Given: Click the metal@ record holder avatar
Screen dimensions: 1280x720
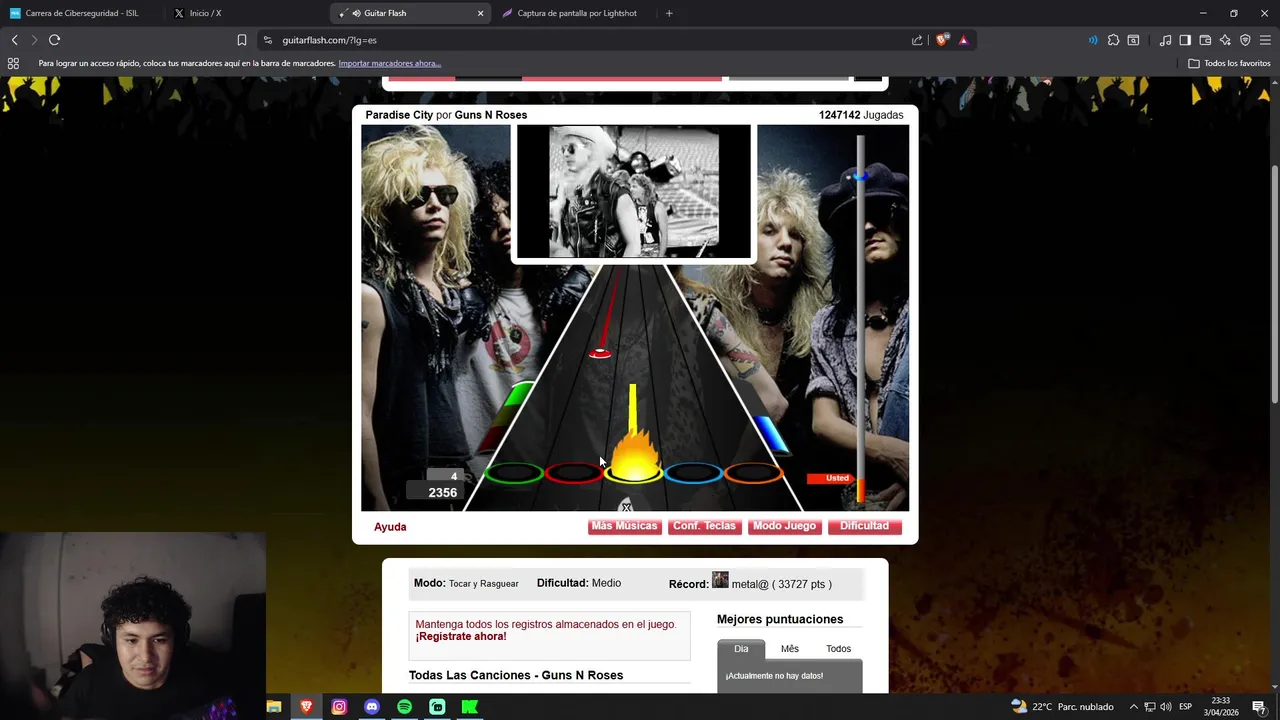Looking at the screenshot, I should pyautogui.click(x=720, y=580).
